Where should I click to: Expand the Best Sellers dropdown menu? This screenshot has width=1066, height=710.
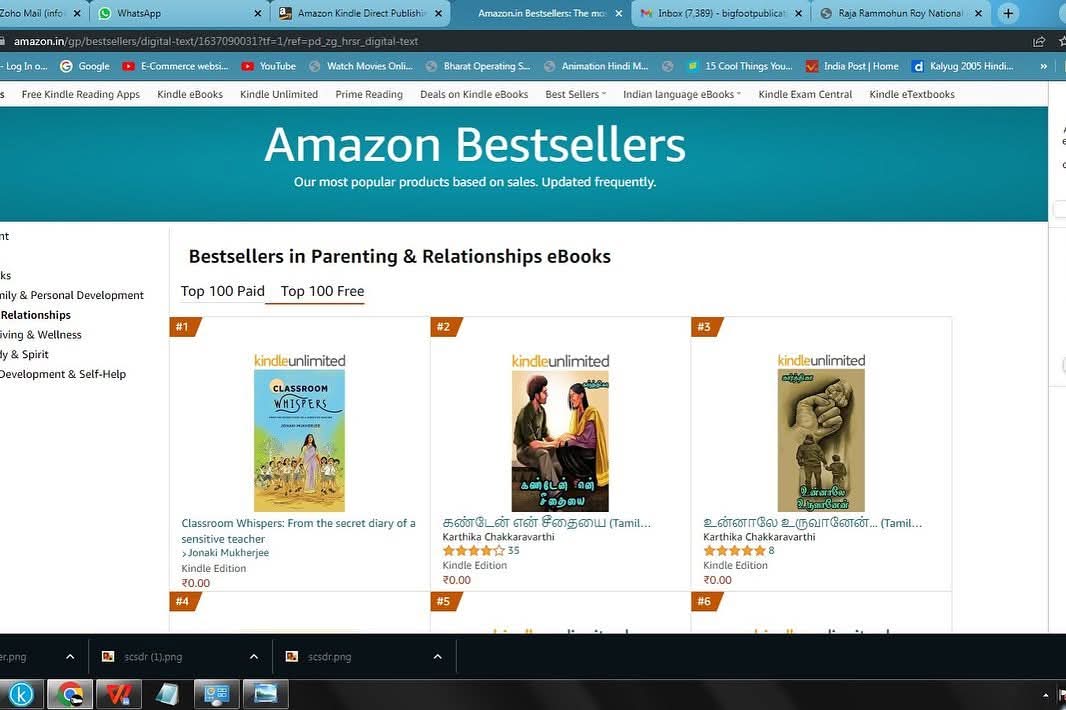click(575, 95)
